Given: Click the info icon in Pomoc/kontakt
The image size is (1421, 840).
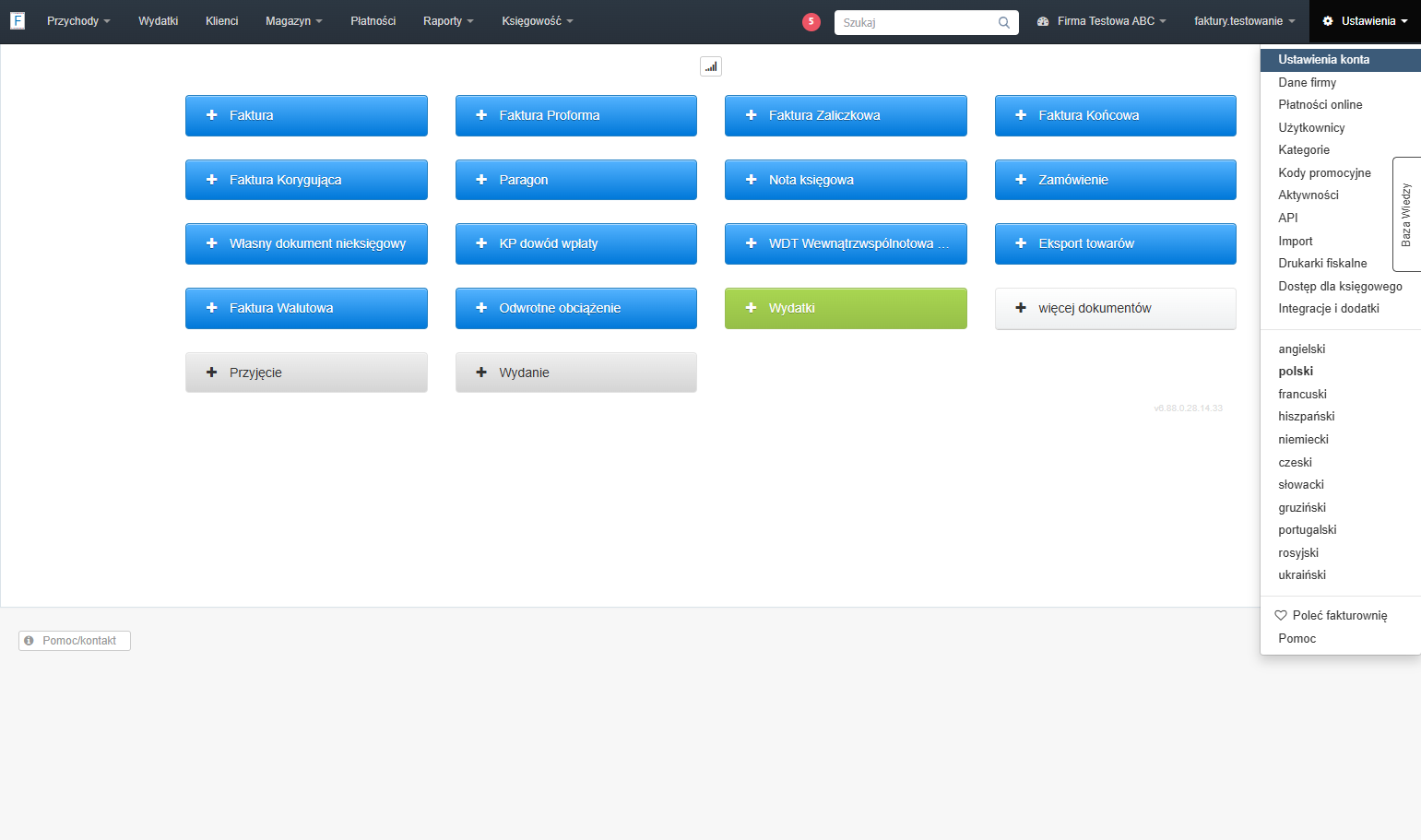Looking at the screenshot, I should pos(30,640).
